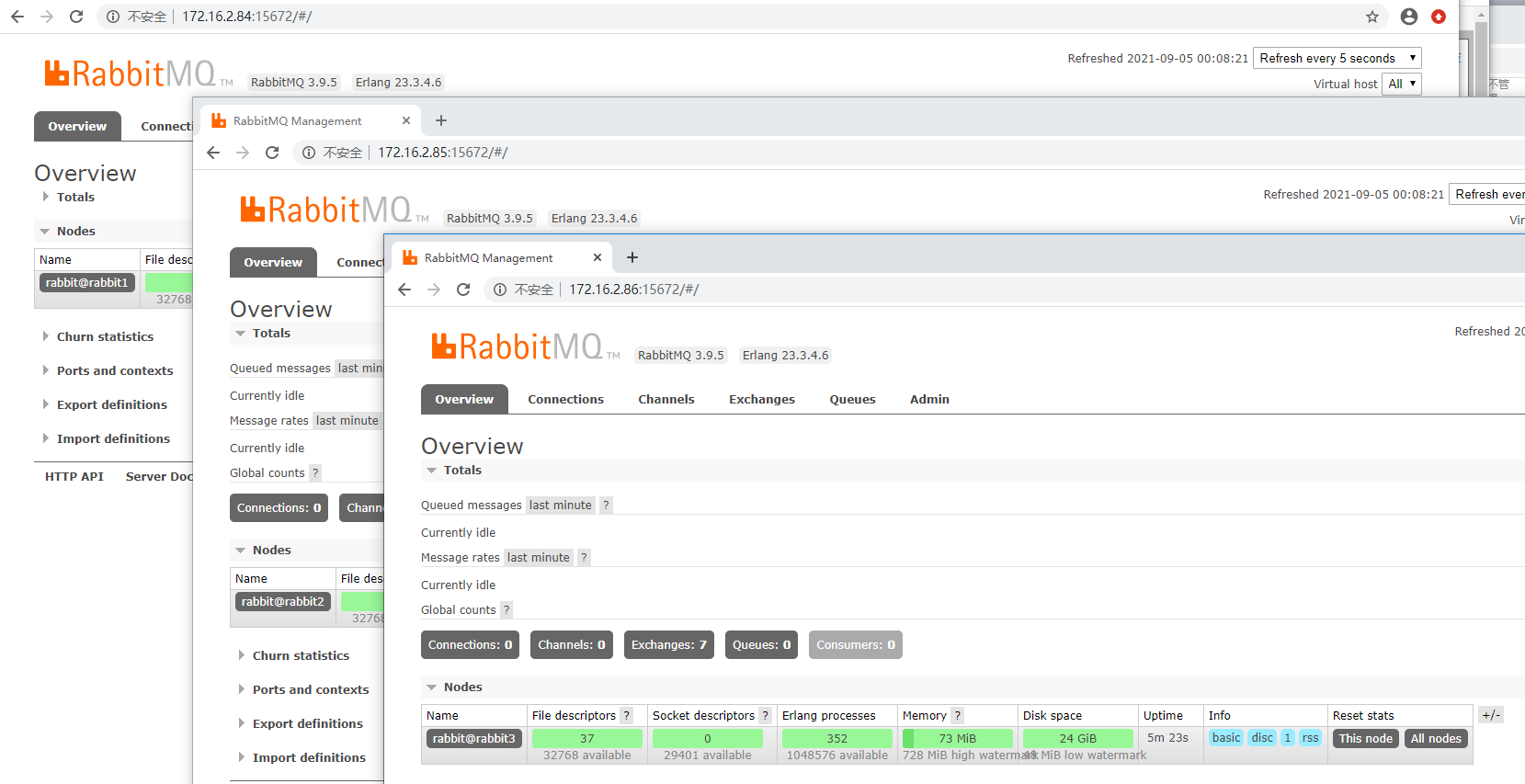Open the browser profile account icon

pos(1409,17)
